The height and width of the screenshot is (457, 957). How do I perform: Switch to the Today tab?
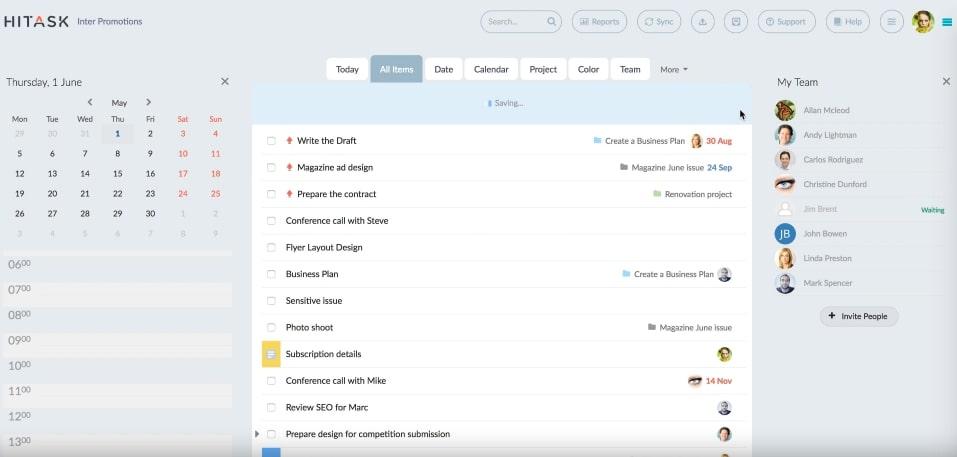pyautogui.click(x=347, y=70)
